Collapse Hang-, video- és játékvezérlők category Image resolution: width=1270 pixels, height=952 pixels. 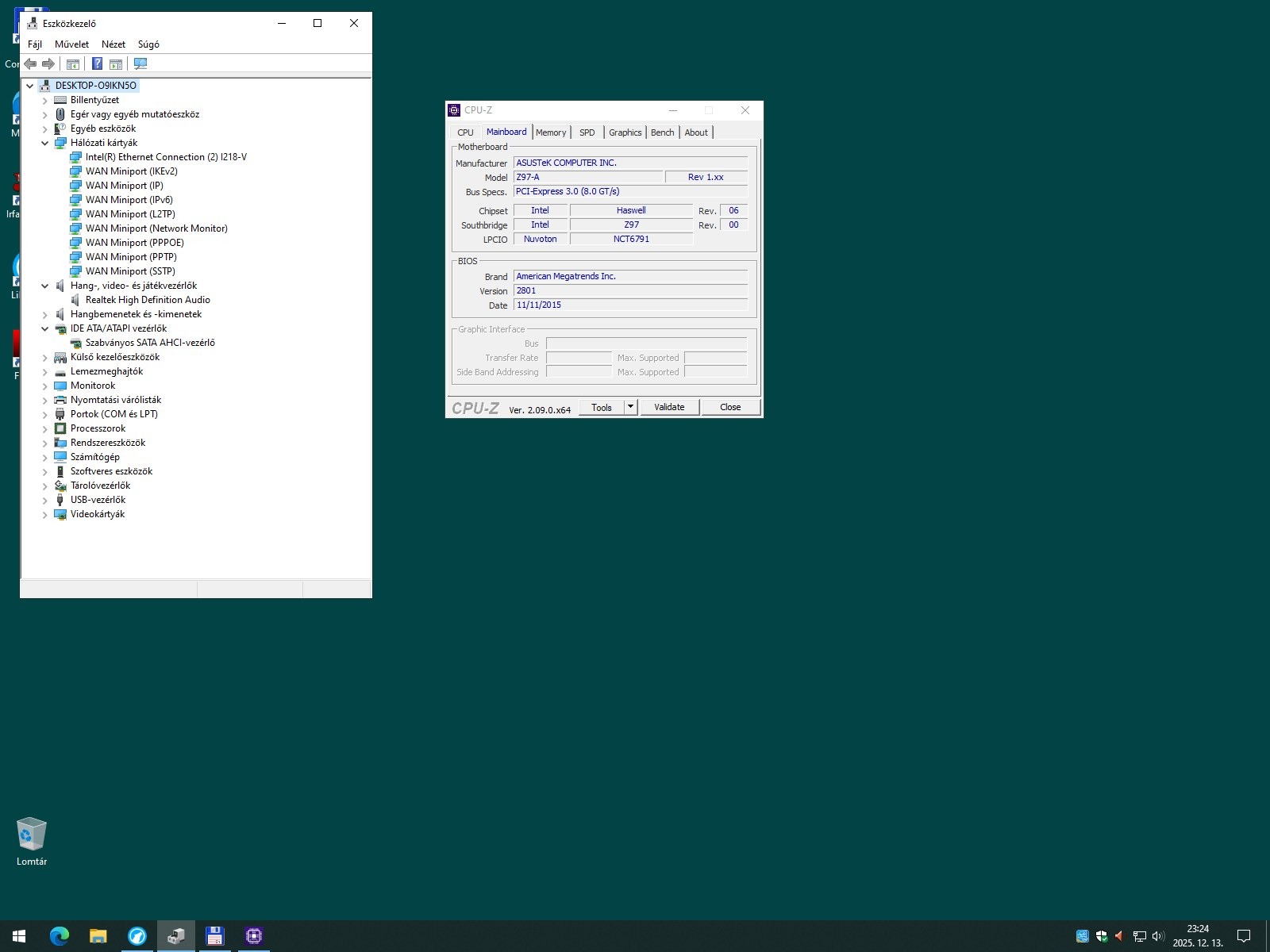point(45,286)
